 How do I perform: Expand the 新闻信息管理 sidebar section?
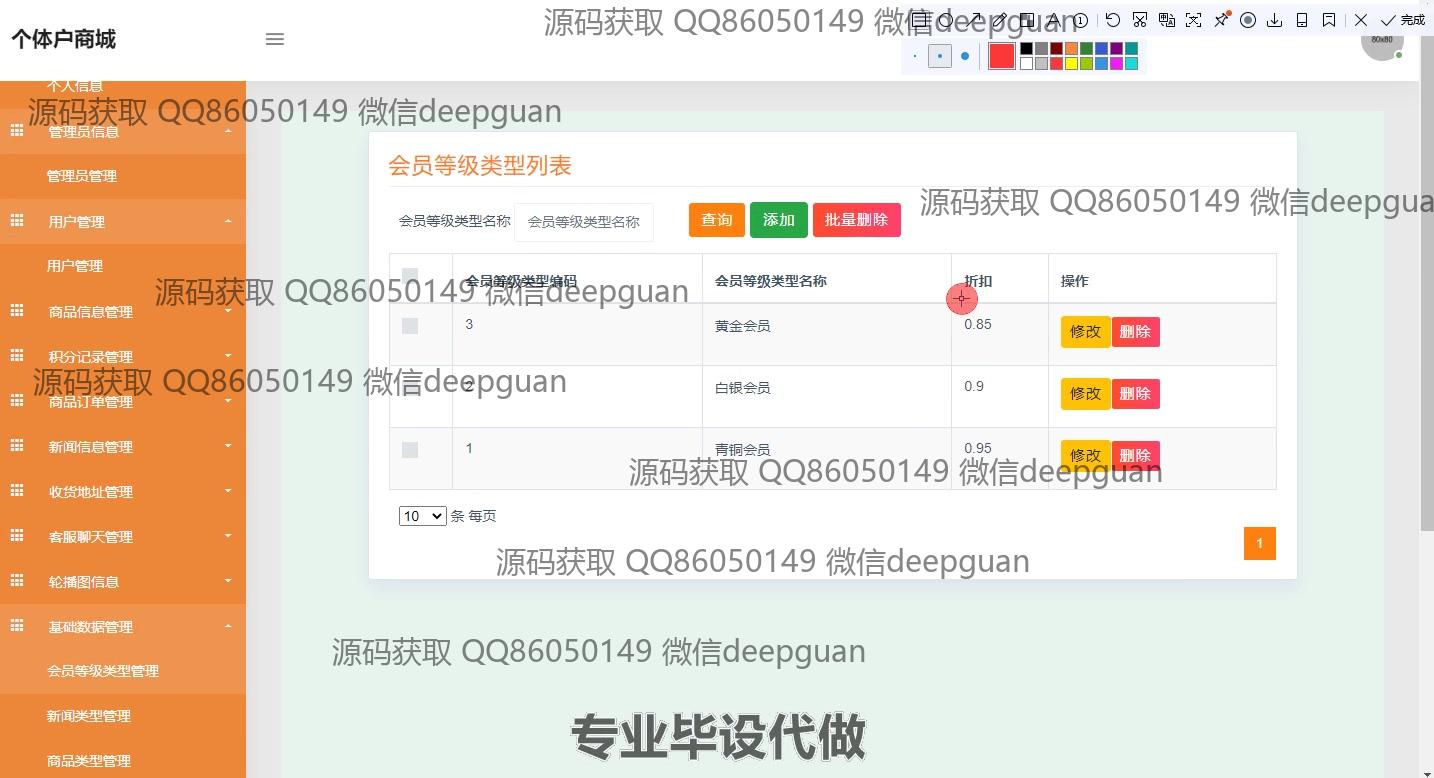click(x=122, y=447)
